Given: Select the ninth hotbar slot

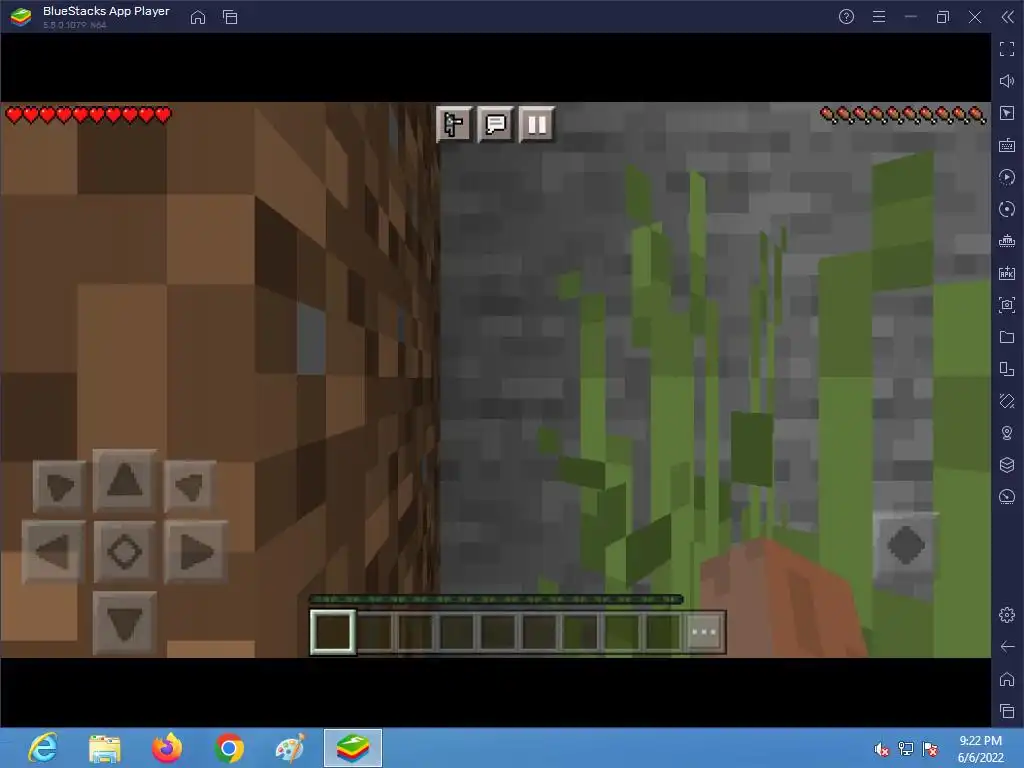Looking at the screenshot, I should pos(663,632).
